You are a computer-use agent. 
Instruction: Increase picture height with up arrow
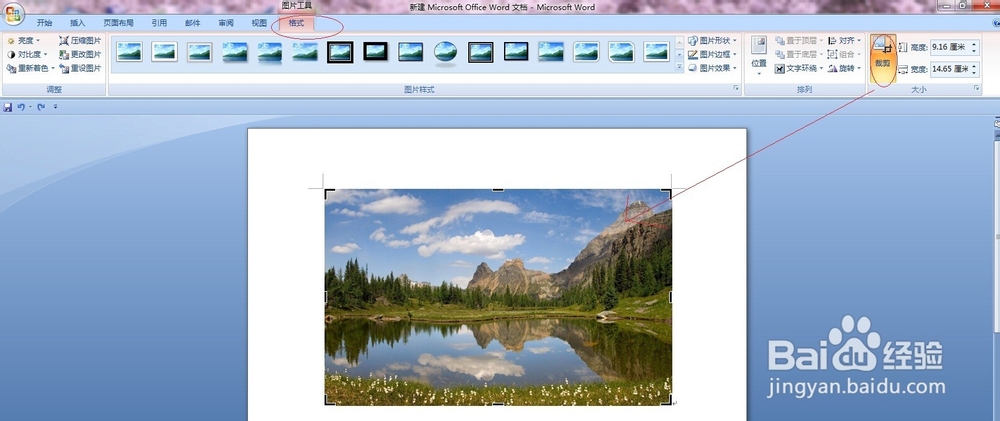point(974,43)
